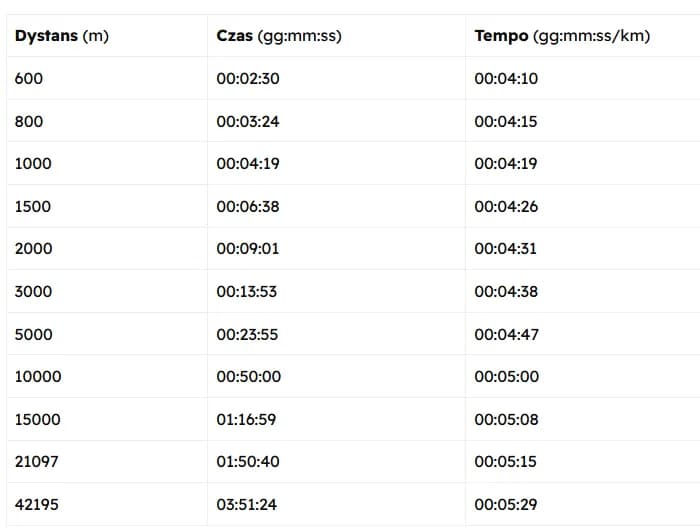The image size is (700, 531).
Task: Select the 800 distance cell
Action: 29,121
